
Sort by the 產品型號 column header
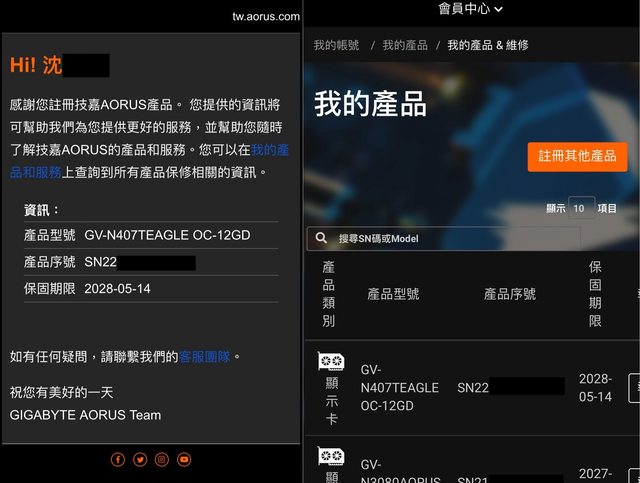coord(394,294)
